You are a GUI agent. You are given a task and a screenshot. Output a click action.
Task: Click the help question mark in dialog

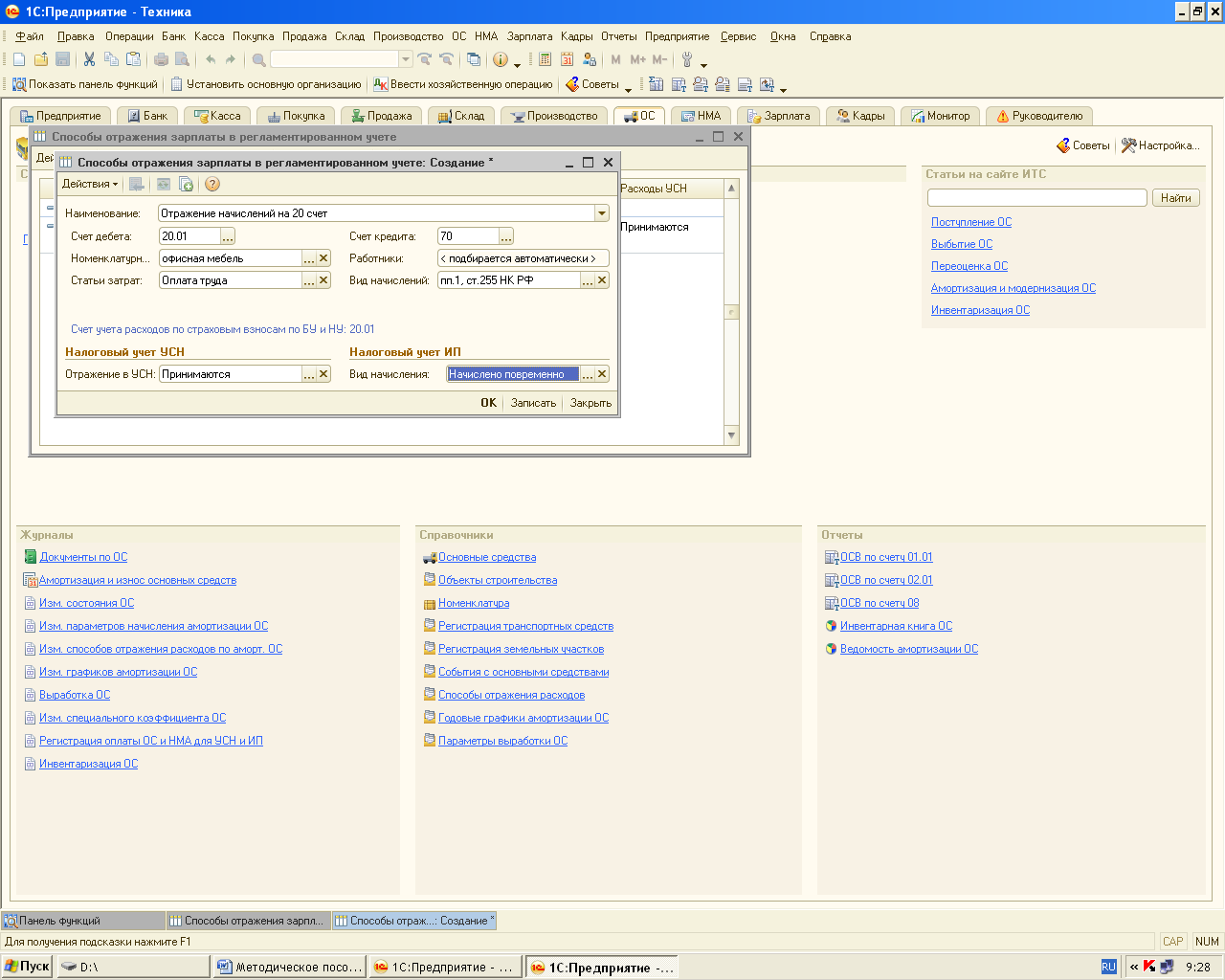[x=212, y=184]
